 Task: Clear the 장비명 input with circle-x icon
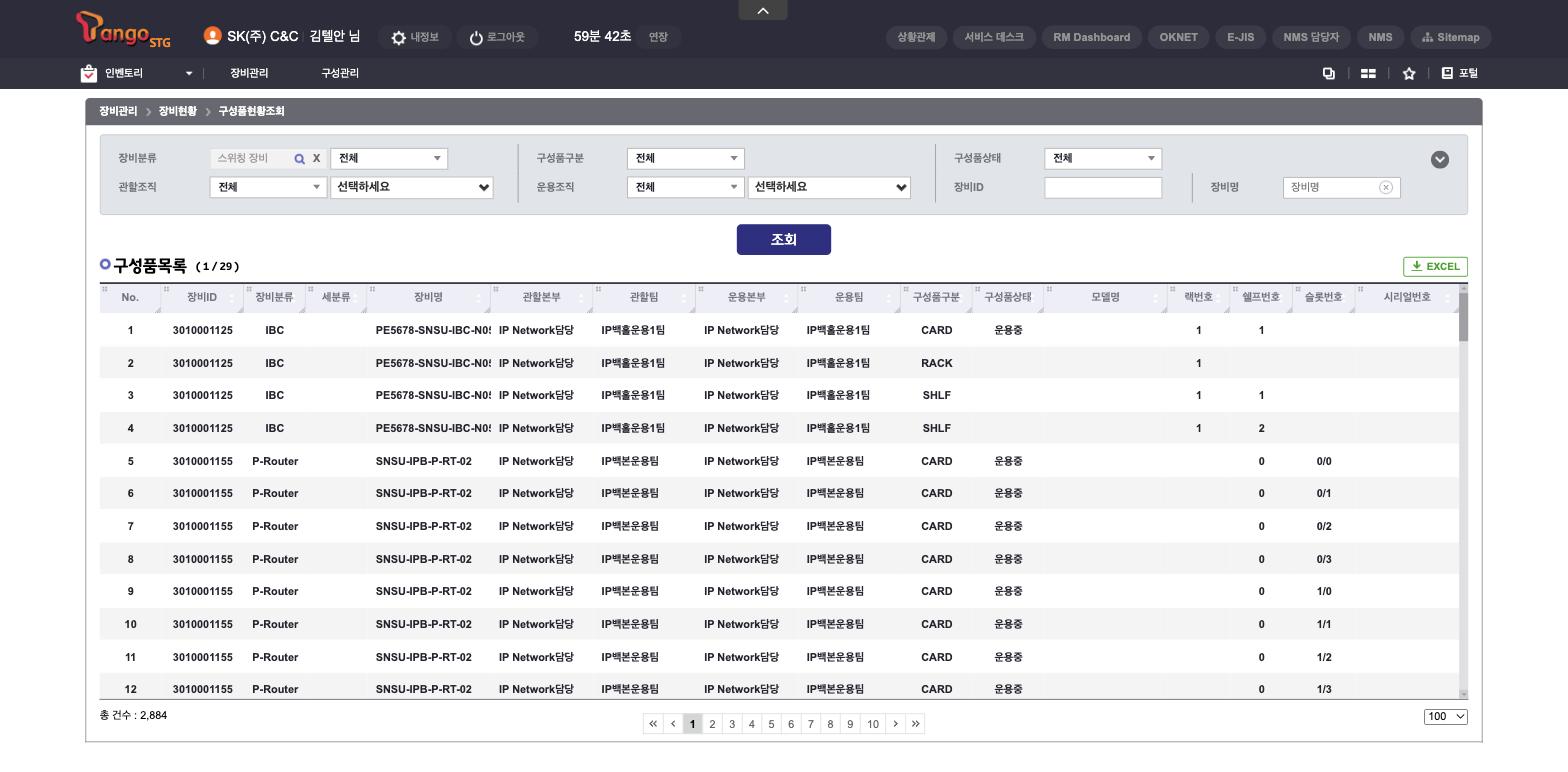(1386, 187)
